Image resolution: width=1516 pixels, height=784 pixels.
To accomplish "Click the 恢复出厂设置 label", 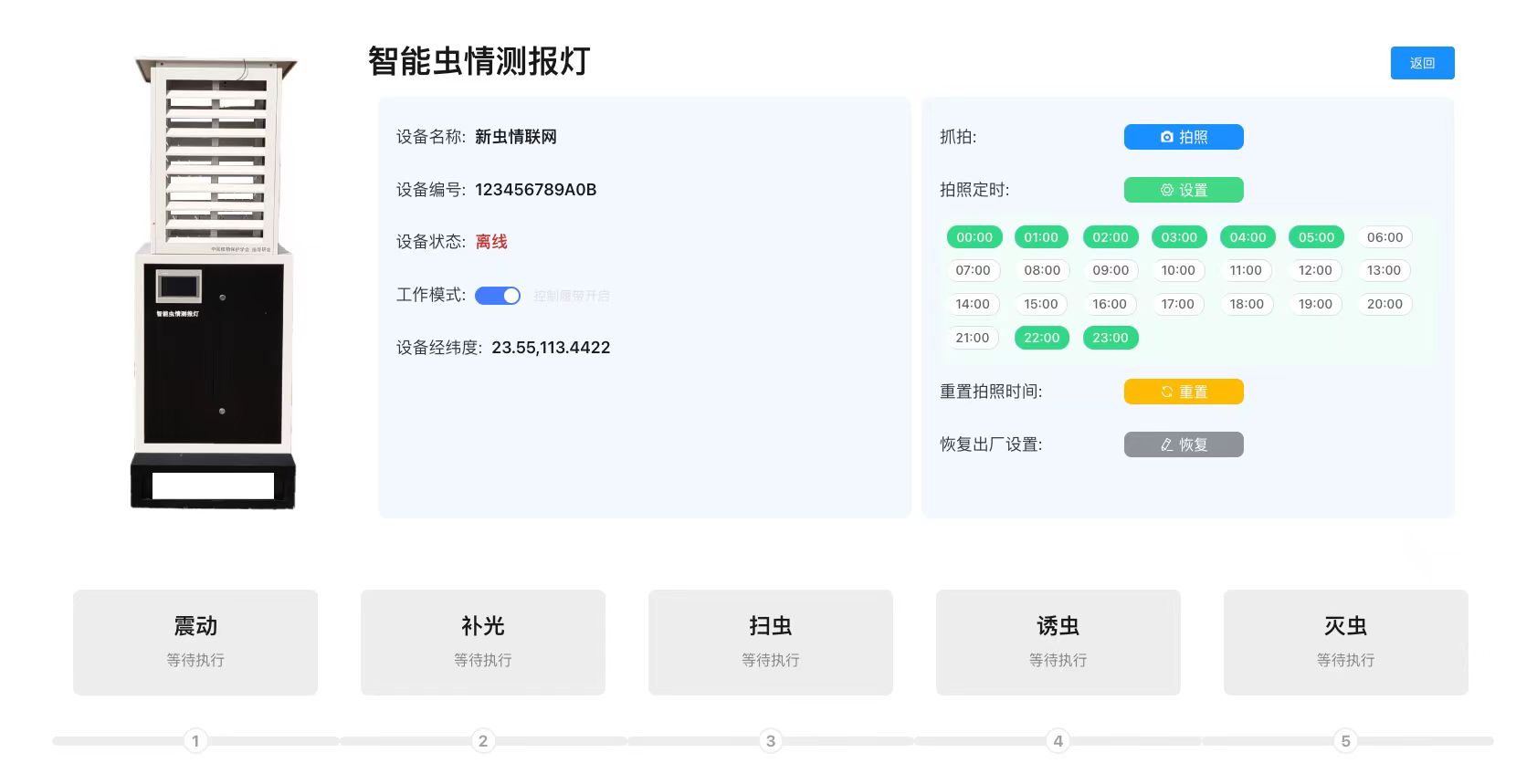I will [x=991, y=444].
